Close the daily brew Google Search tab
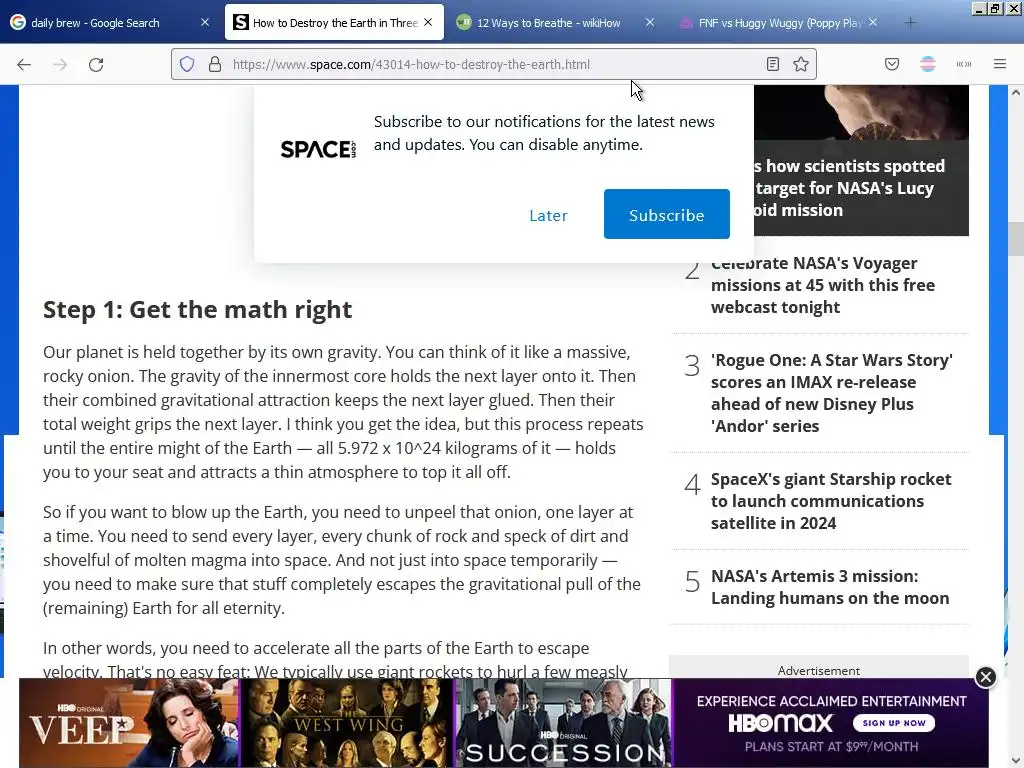1024x768 pixels. pos(205,22)
